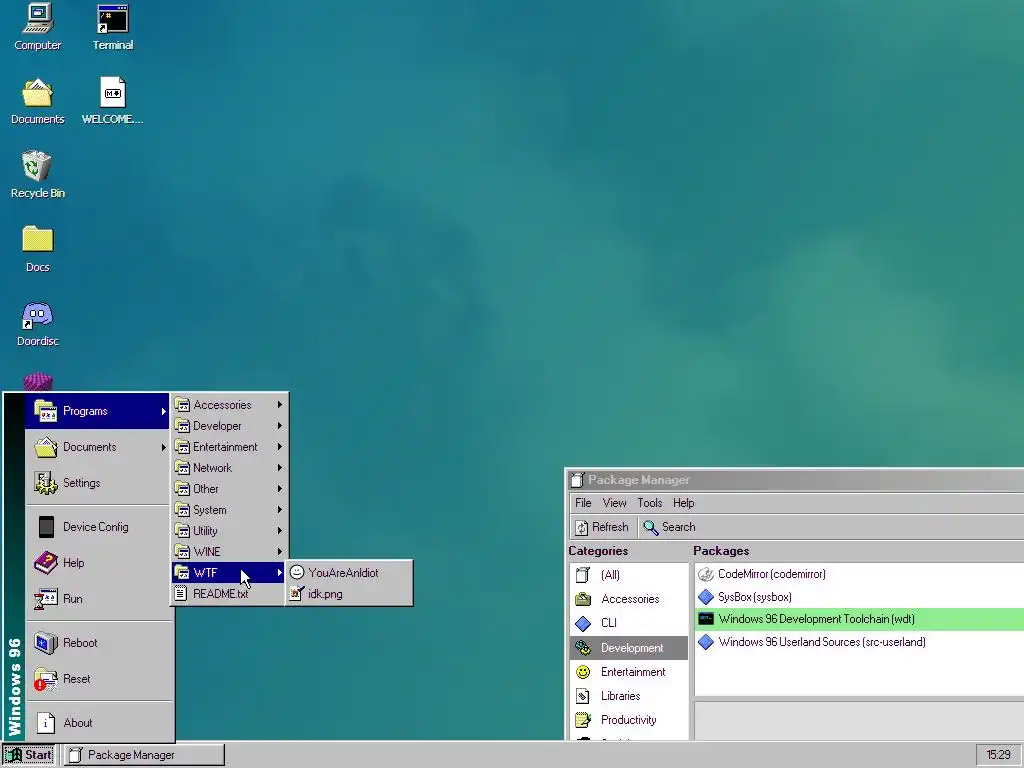Select the (All) category
The image size is (1024, 768).
pyautogui.click(x=628, y=575)
